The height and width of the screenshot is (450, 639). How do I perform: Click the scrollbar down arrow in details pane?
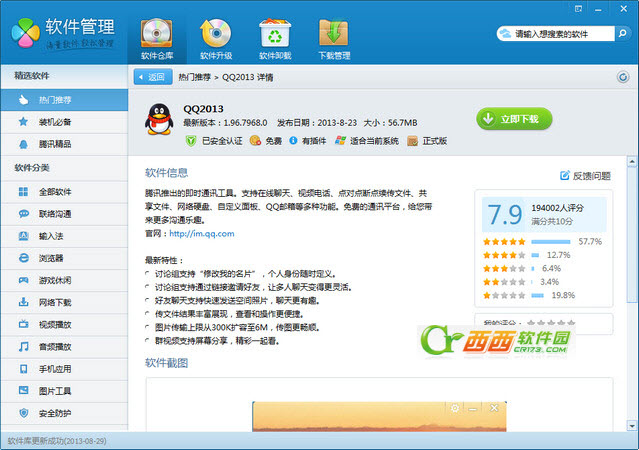632,426
